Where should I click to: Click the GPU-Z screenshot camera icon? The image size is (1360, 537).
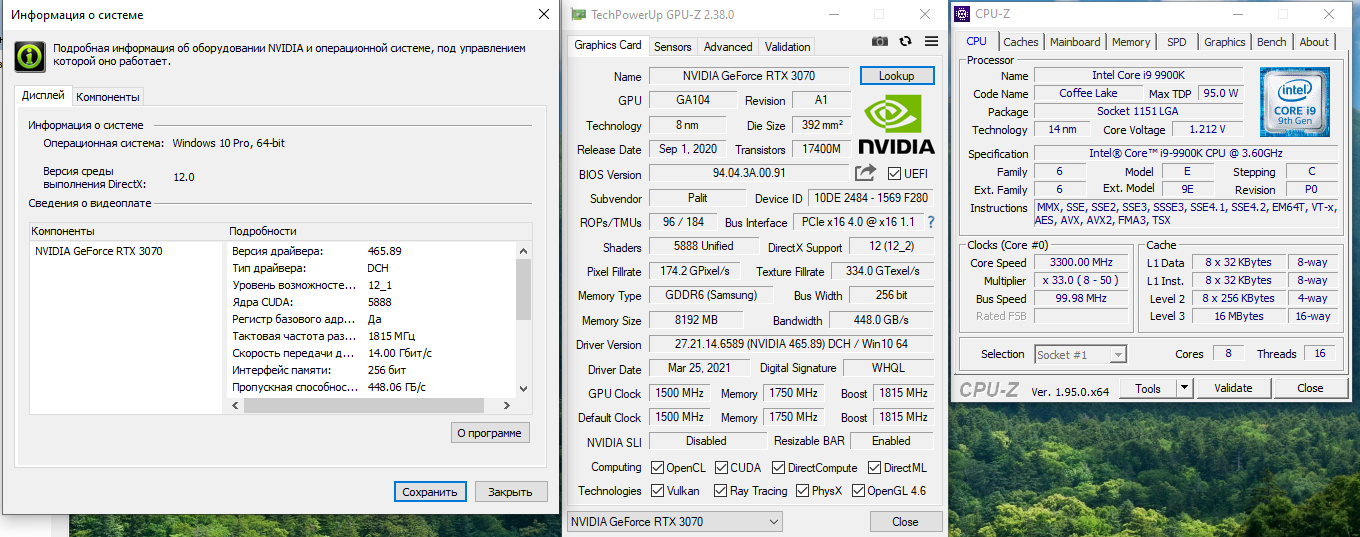click(879, 41)
